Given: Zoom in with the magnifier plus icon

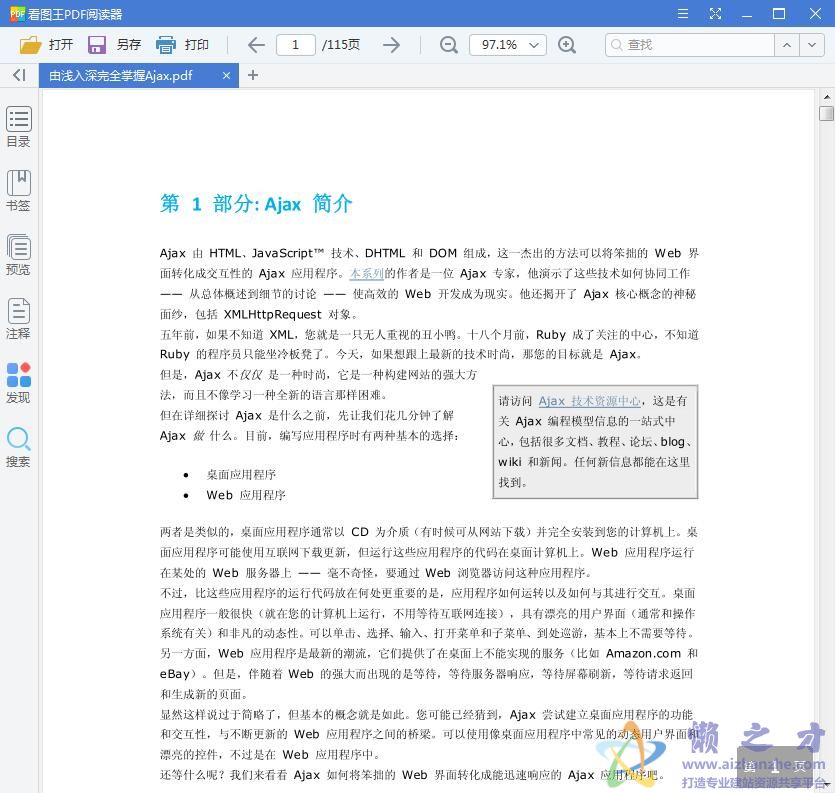Looking at the screenshot, I should [567, 45].
